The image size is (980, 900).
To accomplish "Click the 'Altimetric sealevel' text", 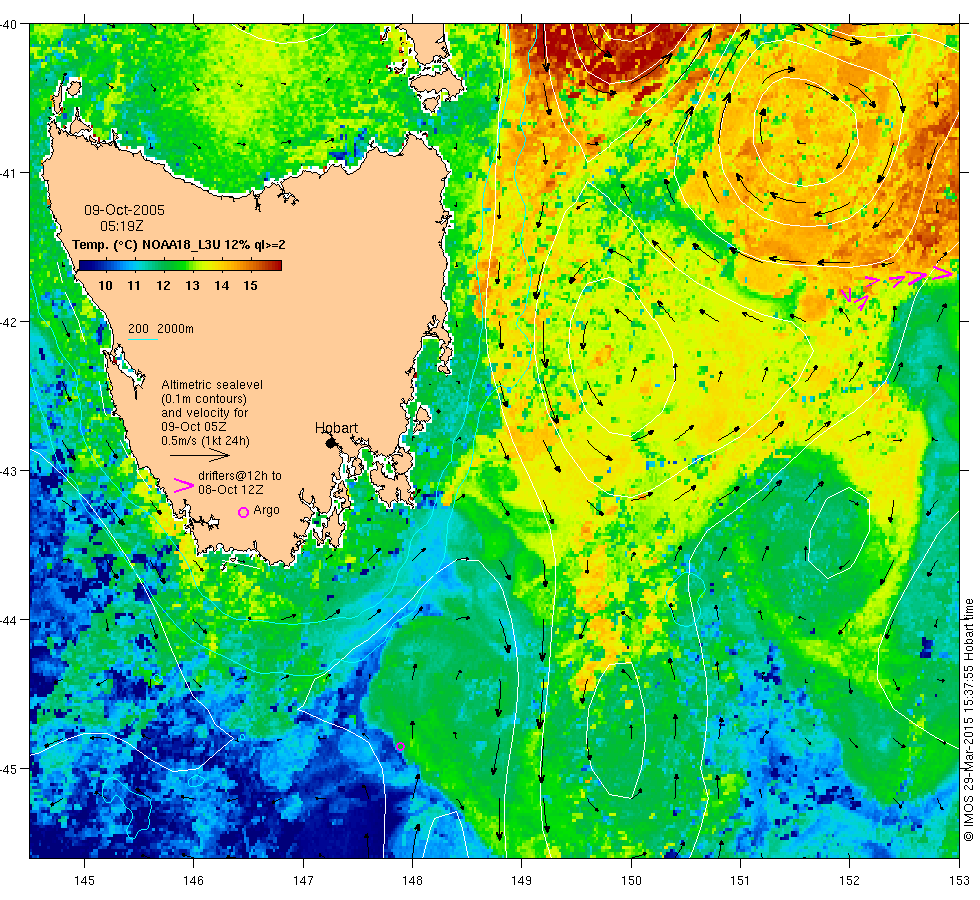I will point(212,384).
